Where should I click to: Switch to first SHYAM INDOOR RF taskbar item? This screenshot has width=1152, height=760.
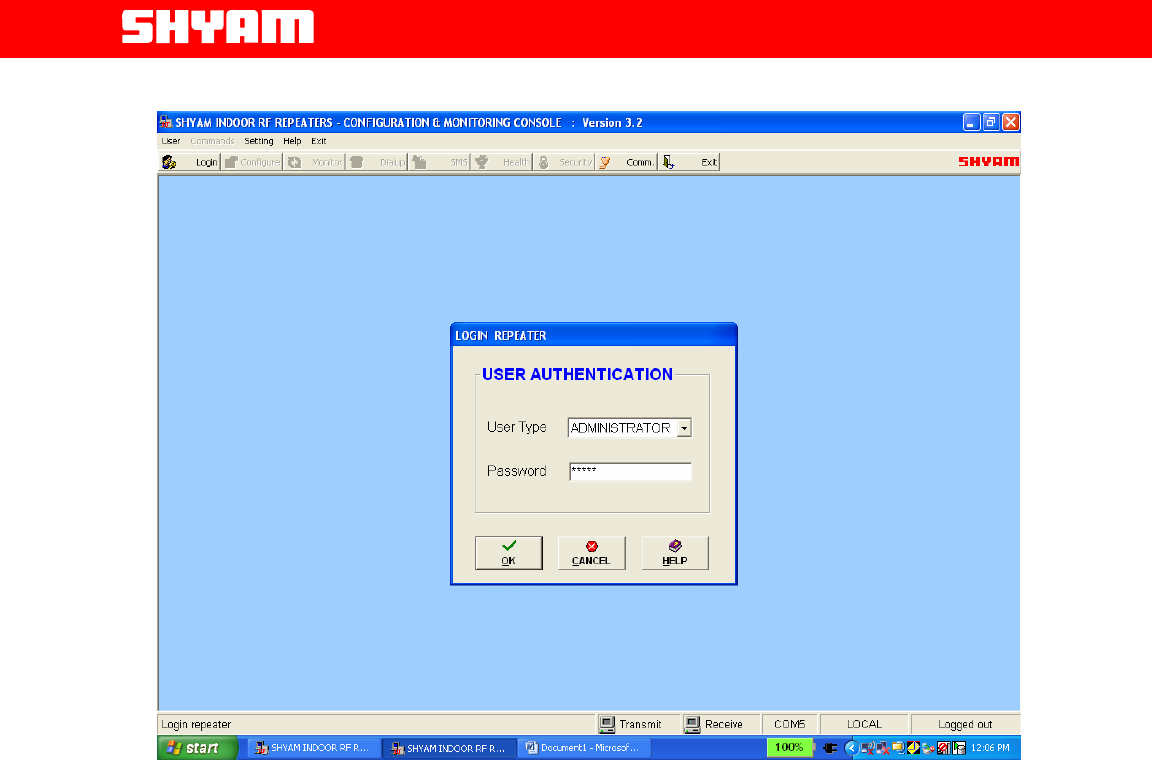314,748
